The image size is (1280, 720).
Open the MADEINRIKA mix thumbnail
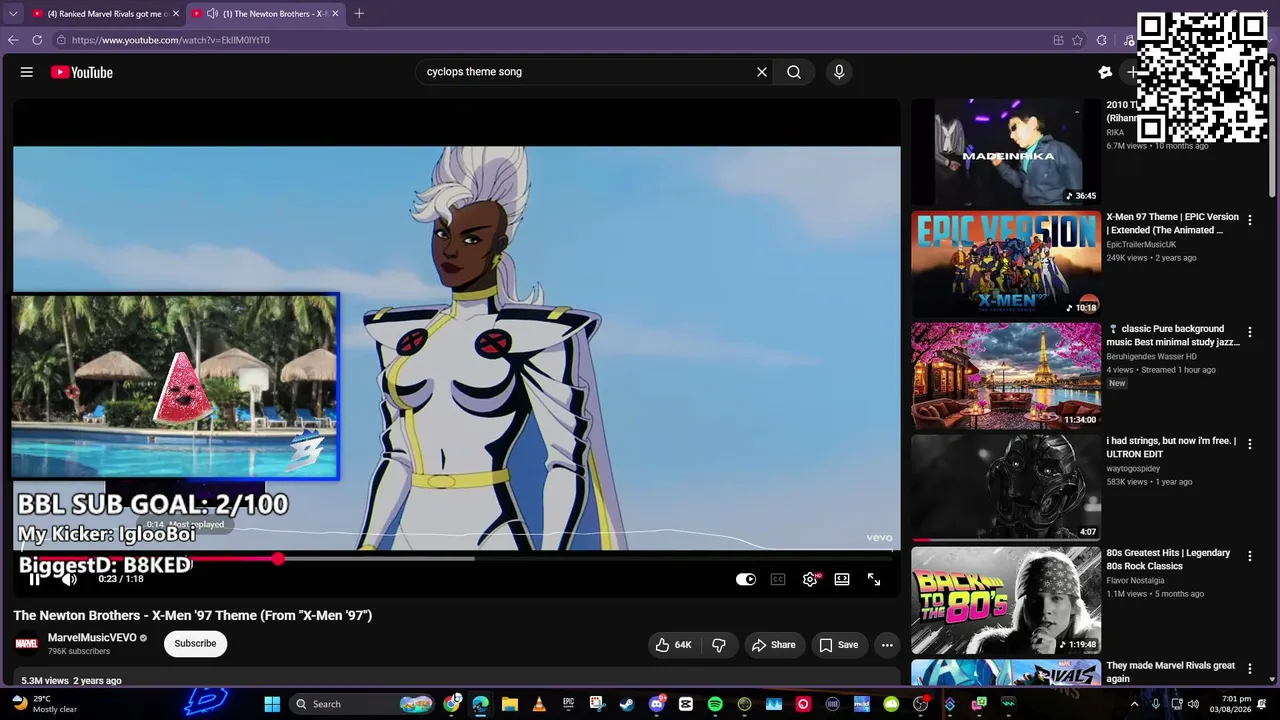tap(1006, 151)
